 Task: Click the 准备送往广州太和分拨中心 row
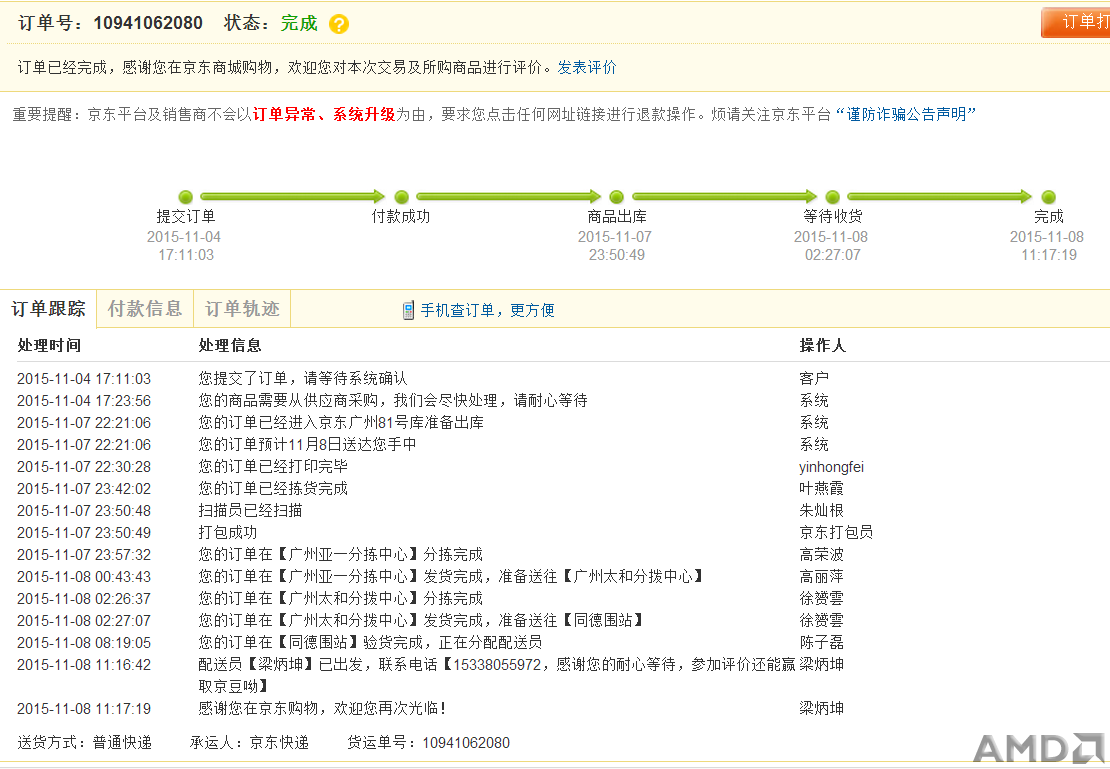coord(452,576)
